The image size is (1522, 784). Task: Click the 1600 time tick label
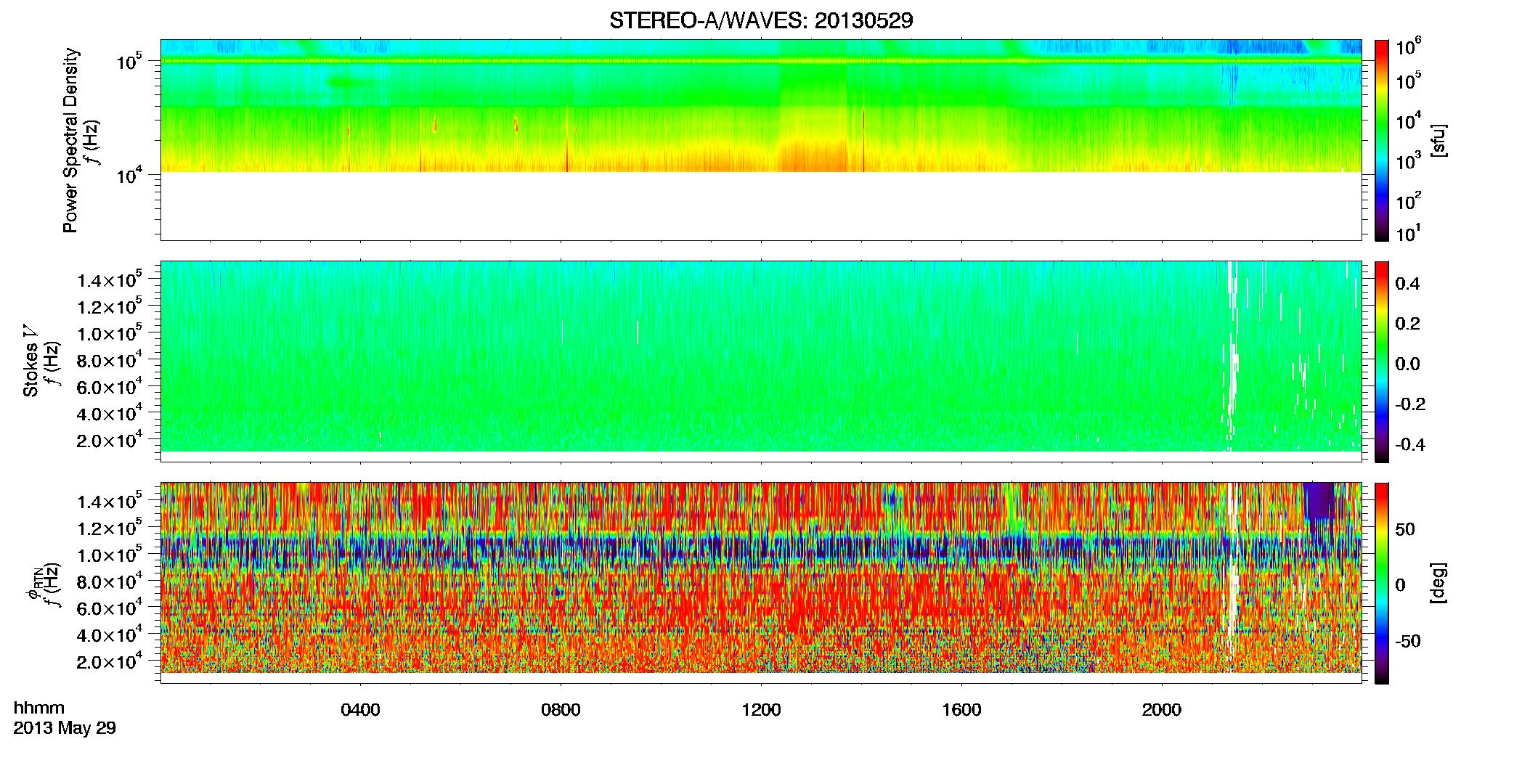click(x=961, y=710)
